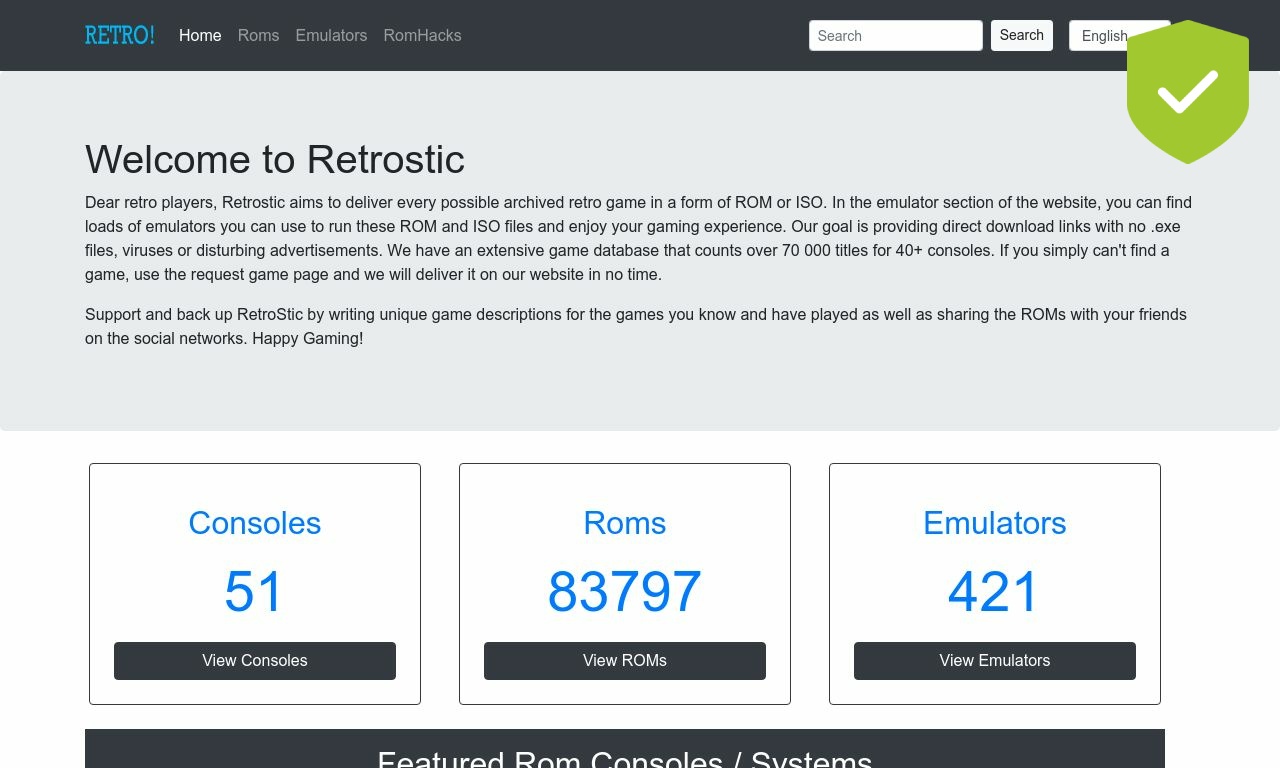Viewport: 1280px width, 768px height.
Task: Go to the Emulators nav item
Action: [x=331, y=35]
